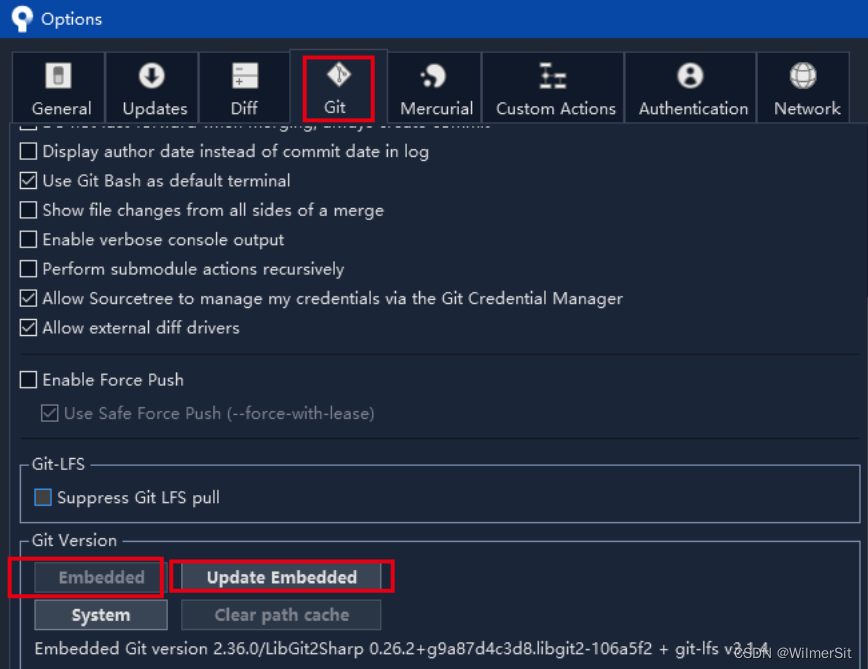Switch to Custom Actions tab
Image resolution: width=868 pixels, height=669 pixels.
pyautogui.click(x=554, y=87)
